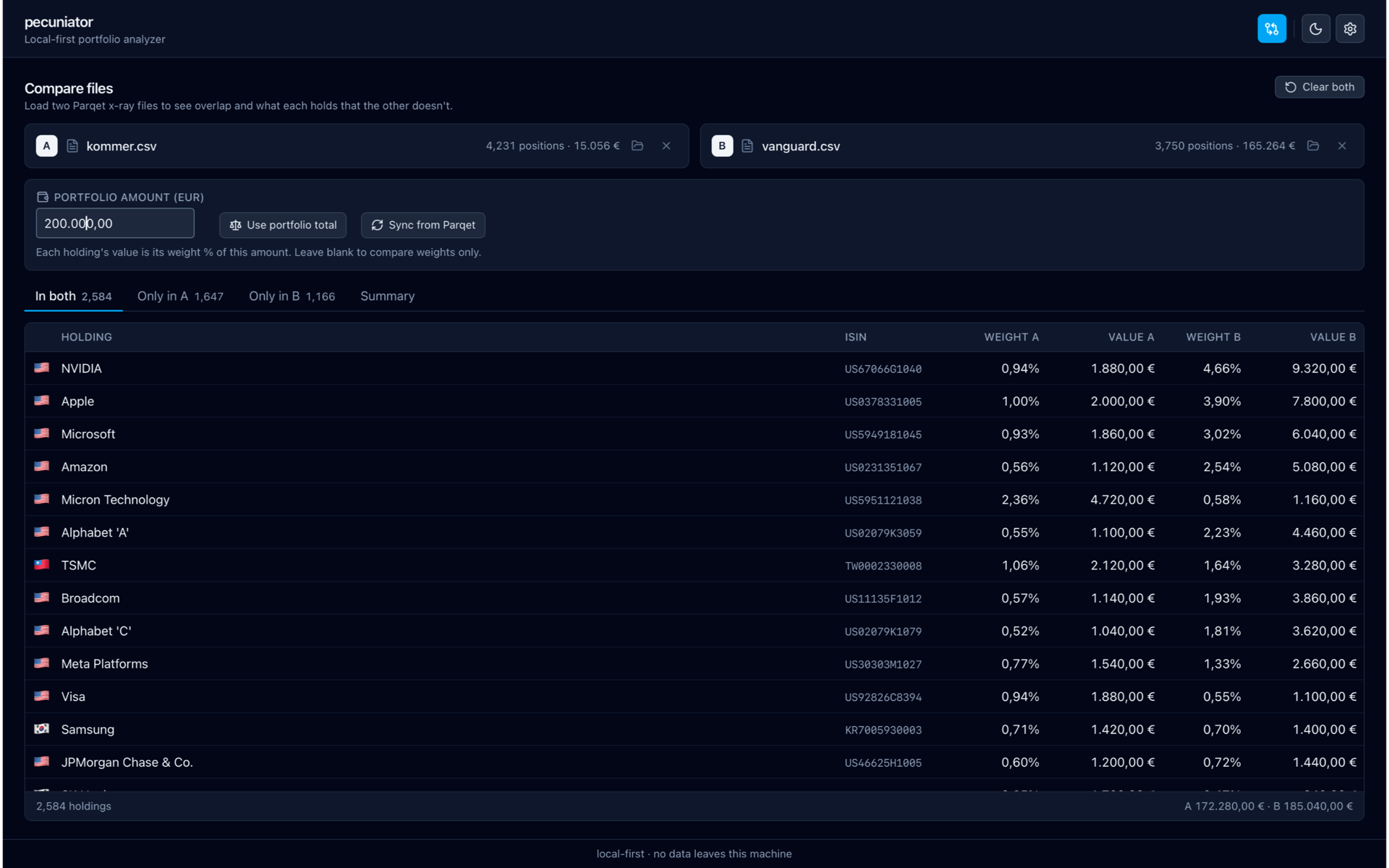Open folder icon for vanguard.csv
The width and height of the screenshot is (1389, 868).
[x=1313, y=145]
